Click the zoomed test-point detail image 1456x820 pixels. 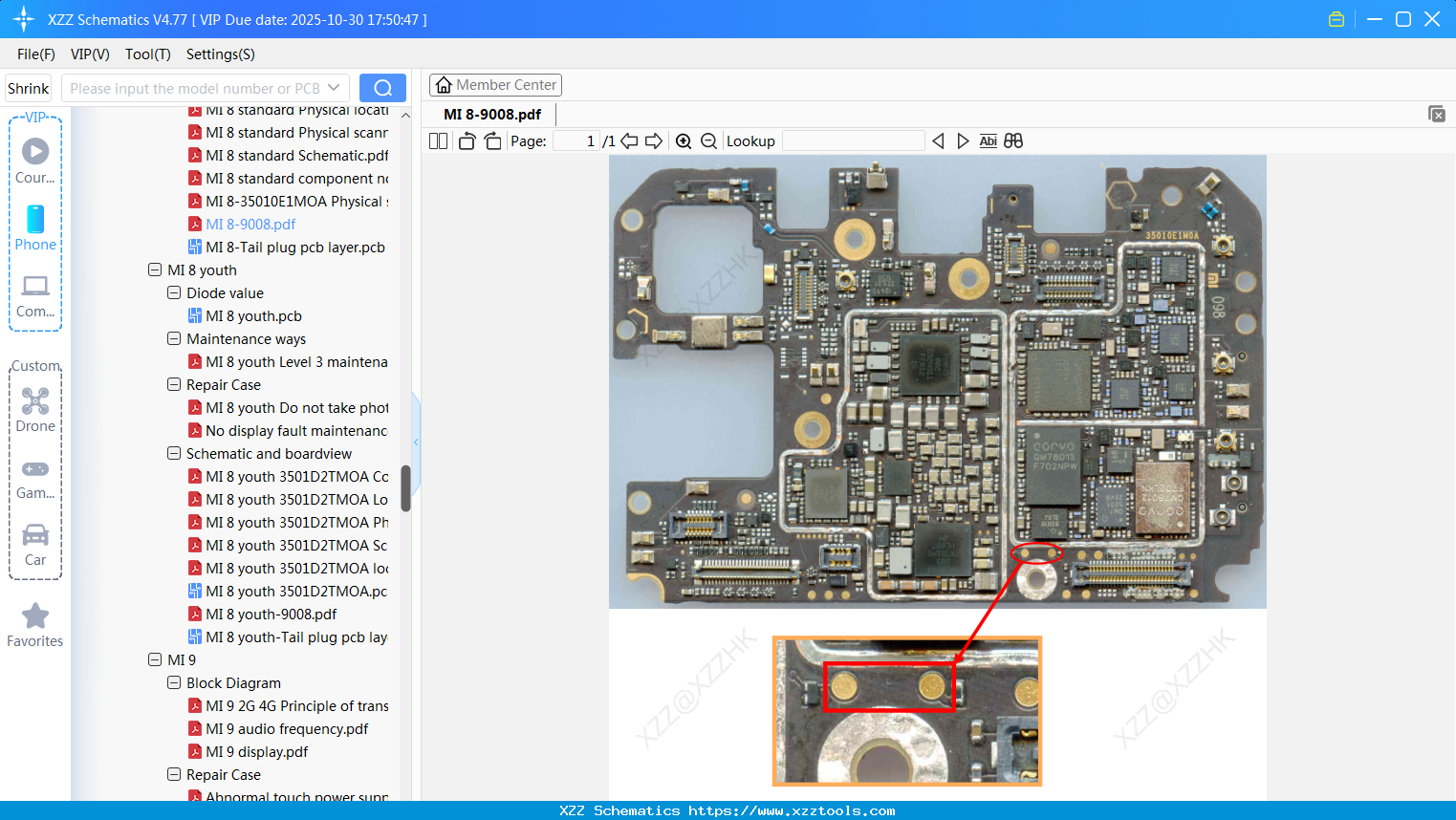[906, 711]
